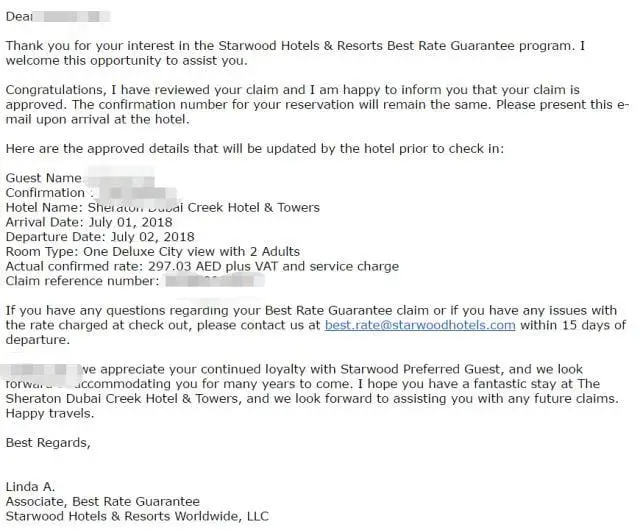This screenshot has height=530, width=640.
Task: Click the "Here are the approved details" sentence
Action: coord(255,149)
